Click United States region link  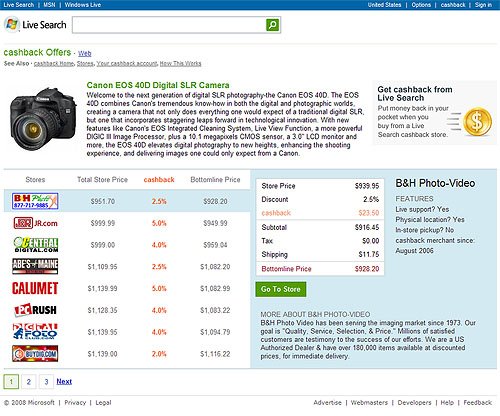[384, 5]
